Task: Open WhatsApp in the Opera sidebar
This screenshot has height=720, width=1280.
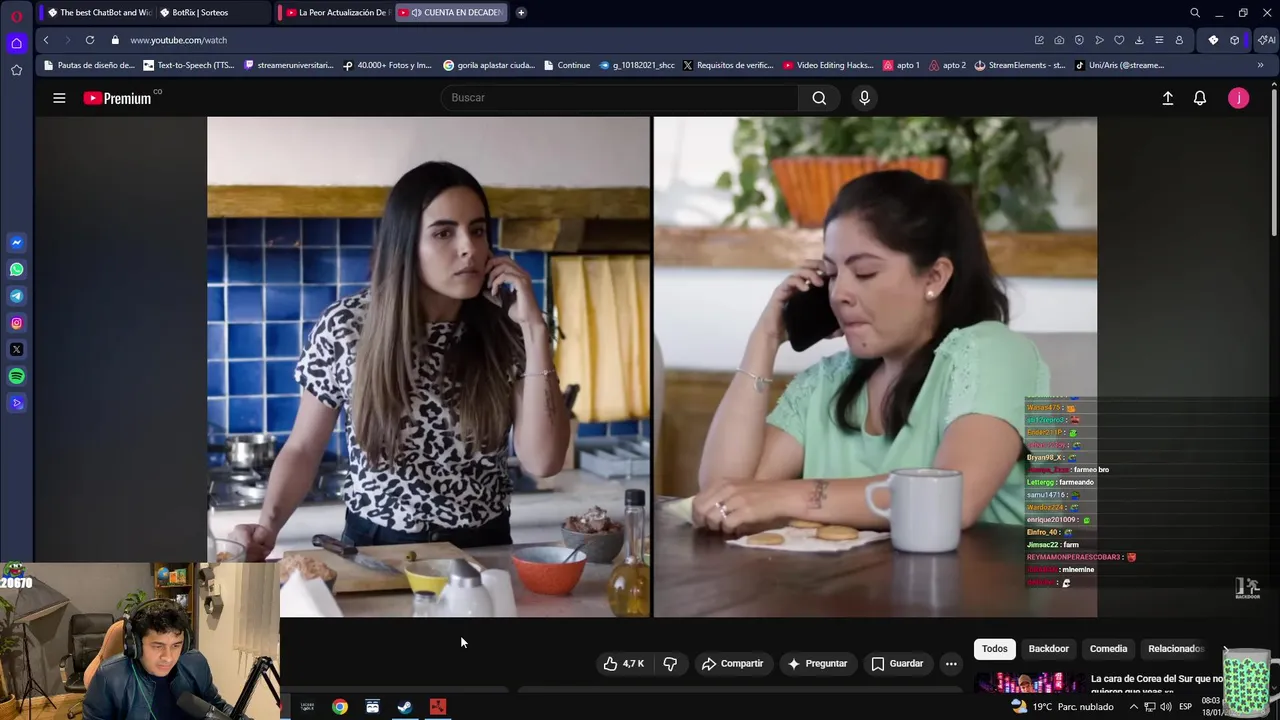Action: pyautogui.click(x=16, y=269)
